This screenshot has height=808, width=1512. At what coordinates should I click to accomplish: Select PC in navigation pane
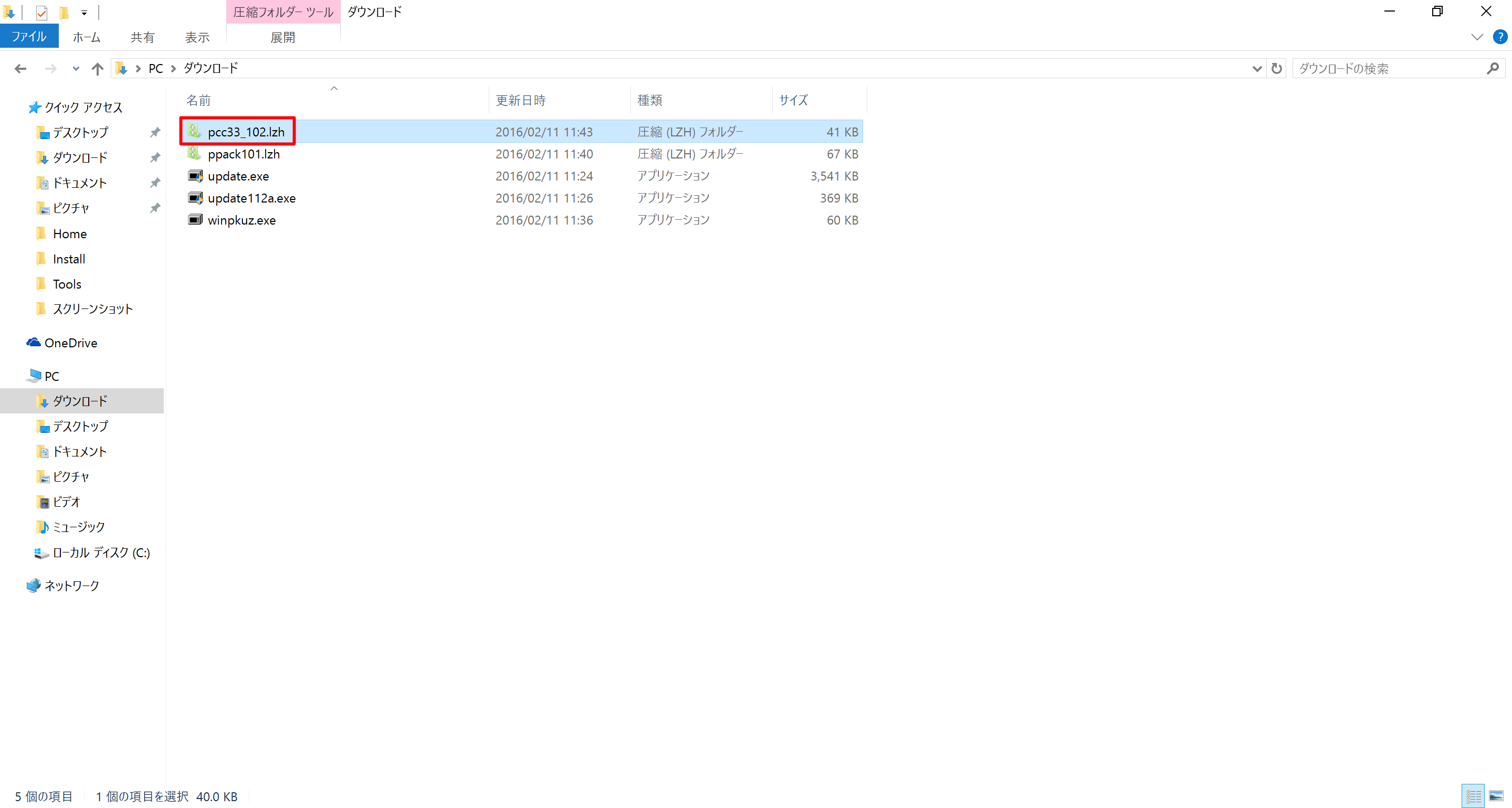[x=51, y=376]
